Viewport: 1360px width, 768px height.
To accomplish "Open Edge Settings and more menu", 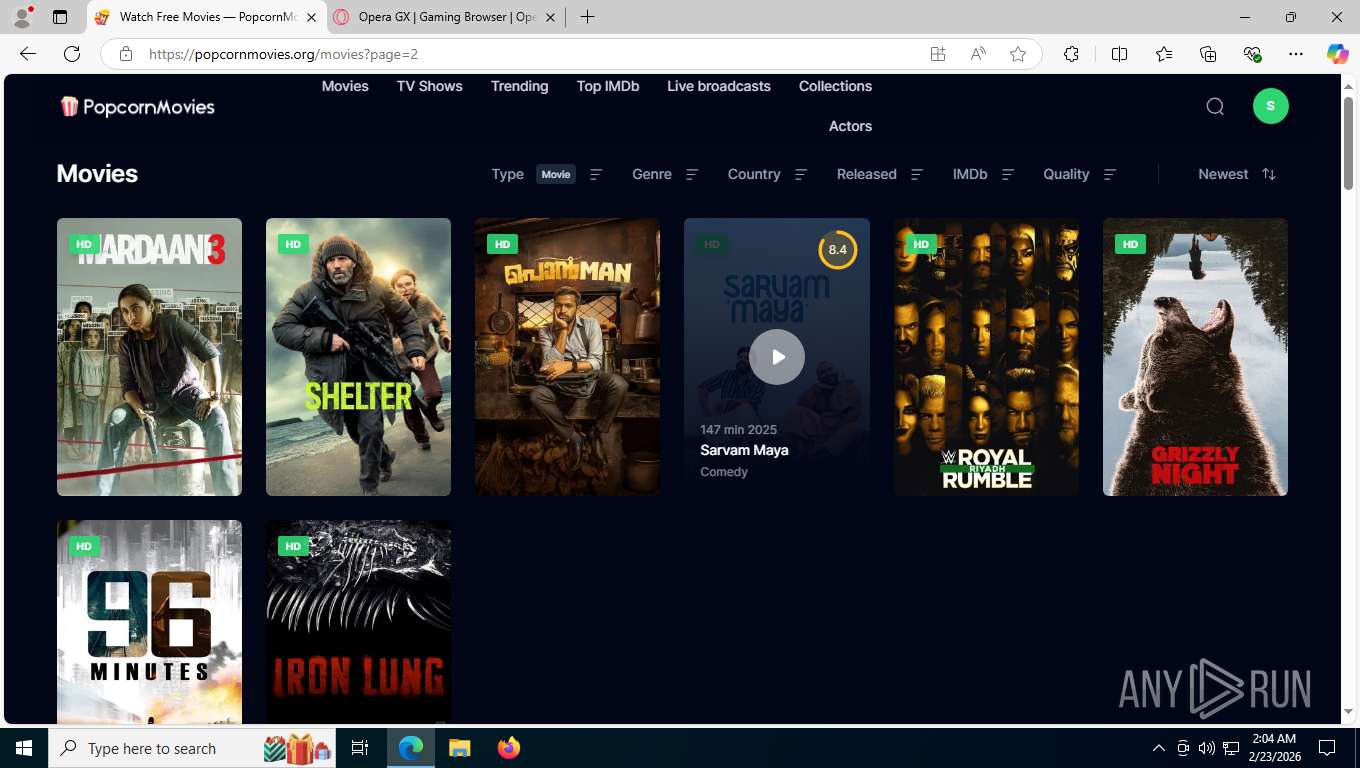I will 1296,54.
